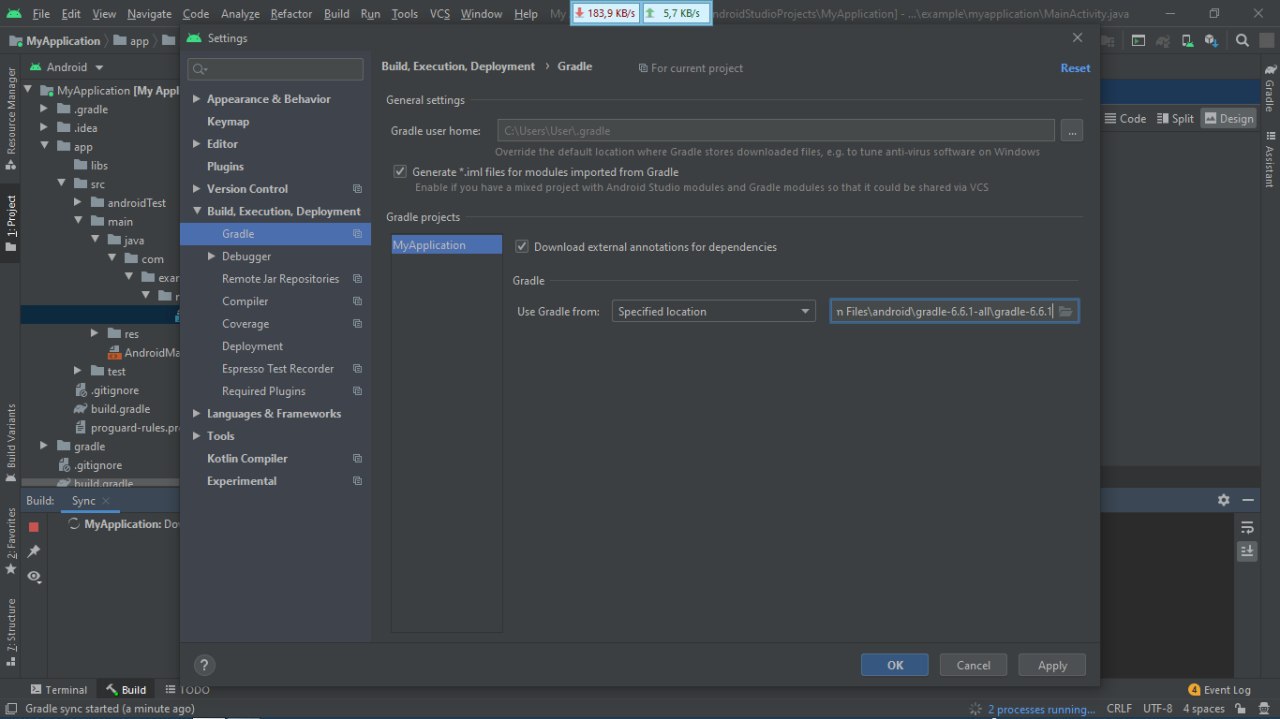
Task: Stop the running Gradle sync
Action: point(33,526)
